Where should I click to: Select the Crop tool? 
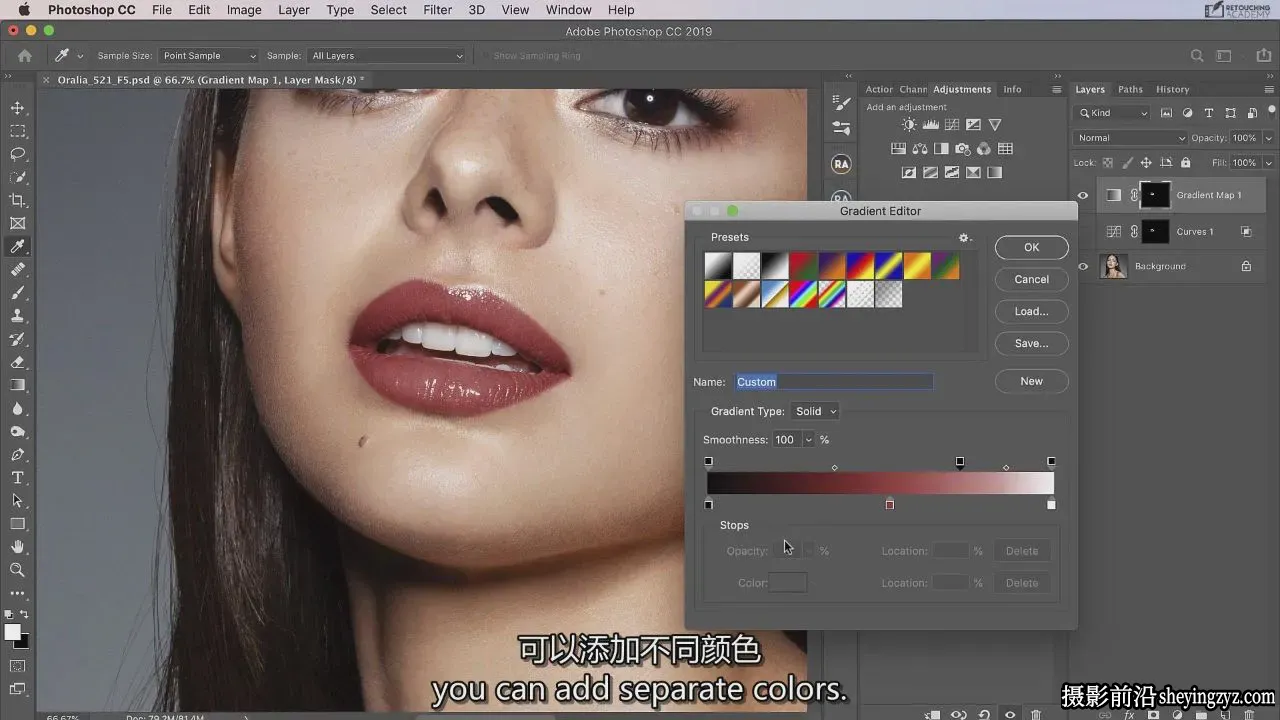(17, 200)
